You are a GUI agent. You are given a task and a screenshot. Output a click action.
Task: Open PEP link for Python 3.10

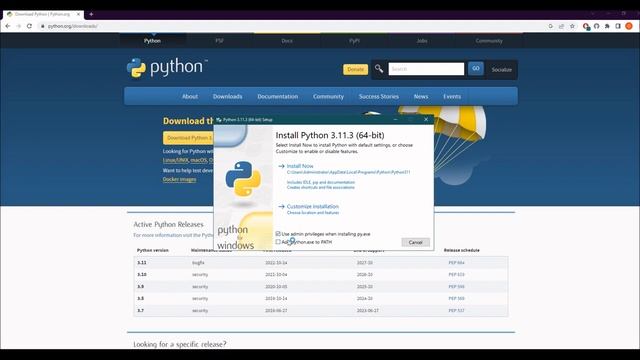coord(456,275)
